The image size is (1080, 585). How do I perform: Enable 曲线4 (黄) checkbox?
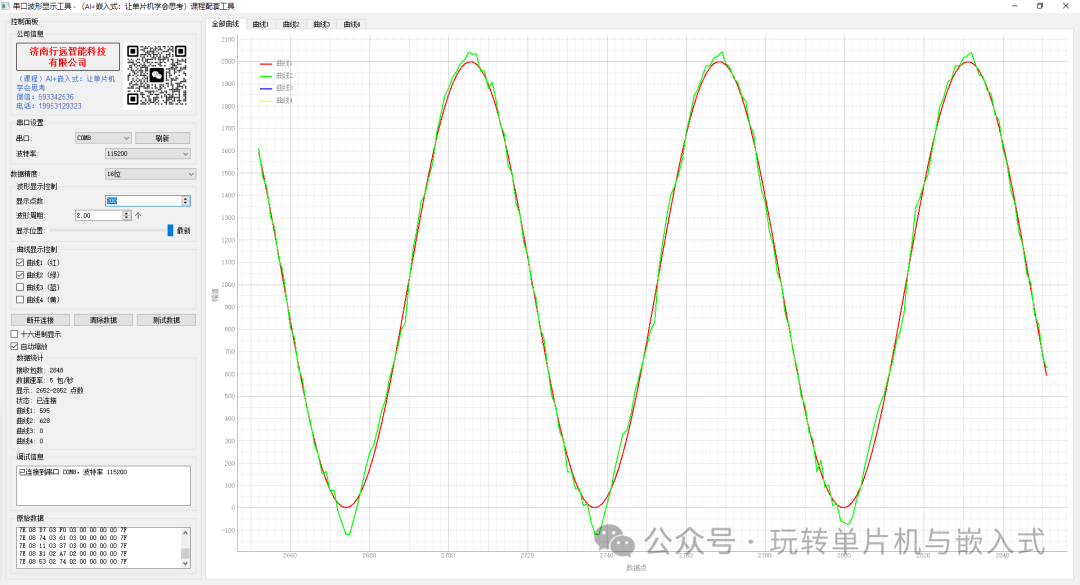tap(20, 300)
